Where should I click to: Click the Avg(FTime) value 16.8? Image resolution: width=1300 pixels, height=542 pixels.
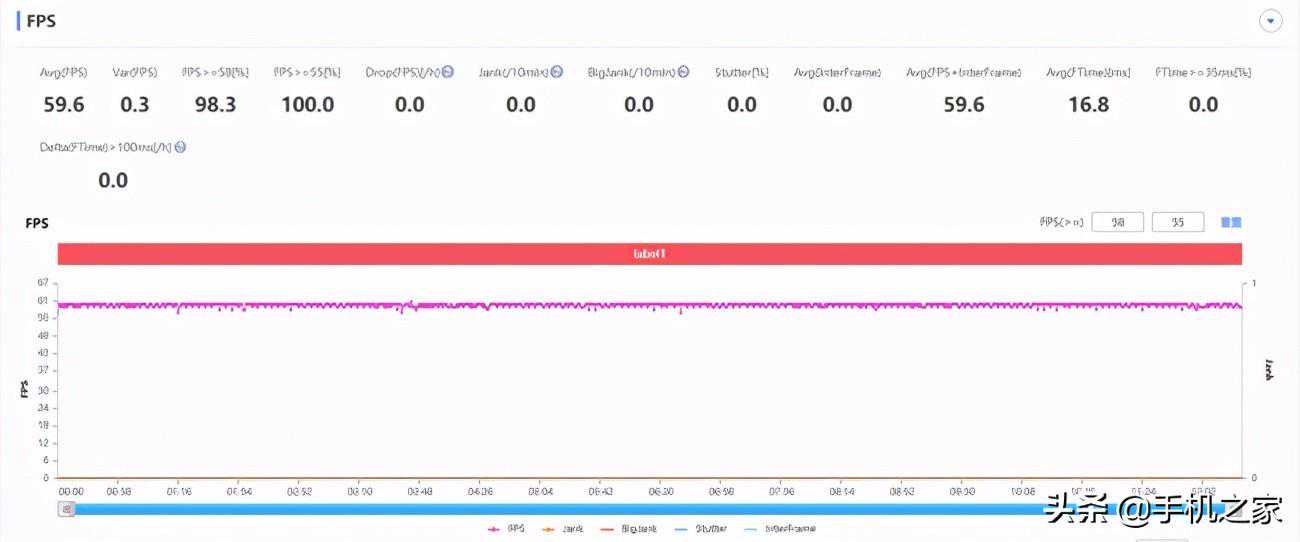tap(1088, 104)
